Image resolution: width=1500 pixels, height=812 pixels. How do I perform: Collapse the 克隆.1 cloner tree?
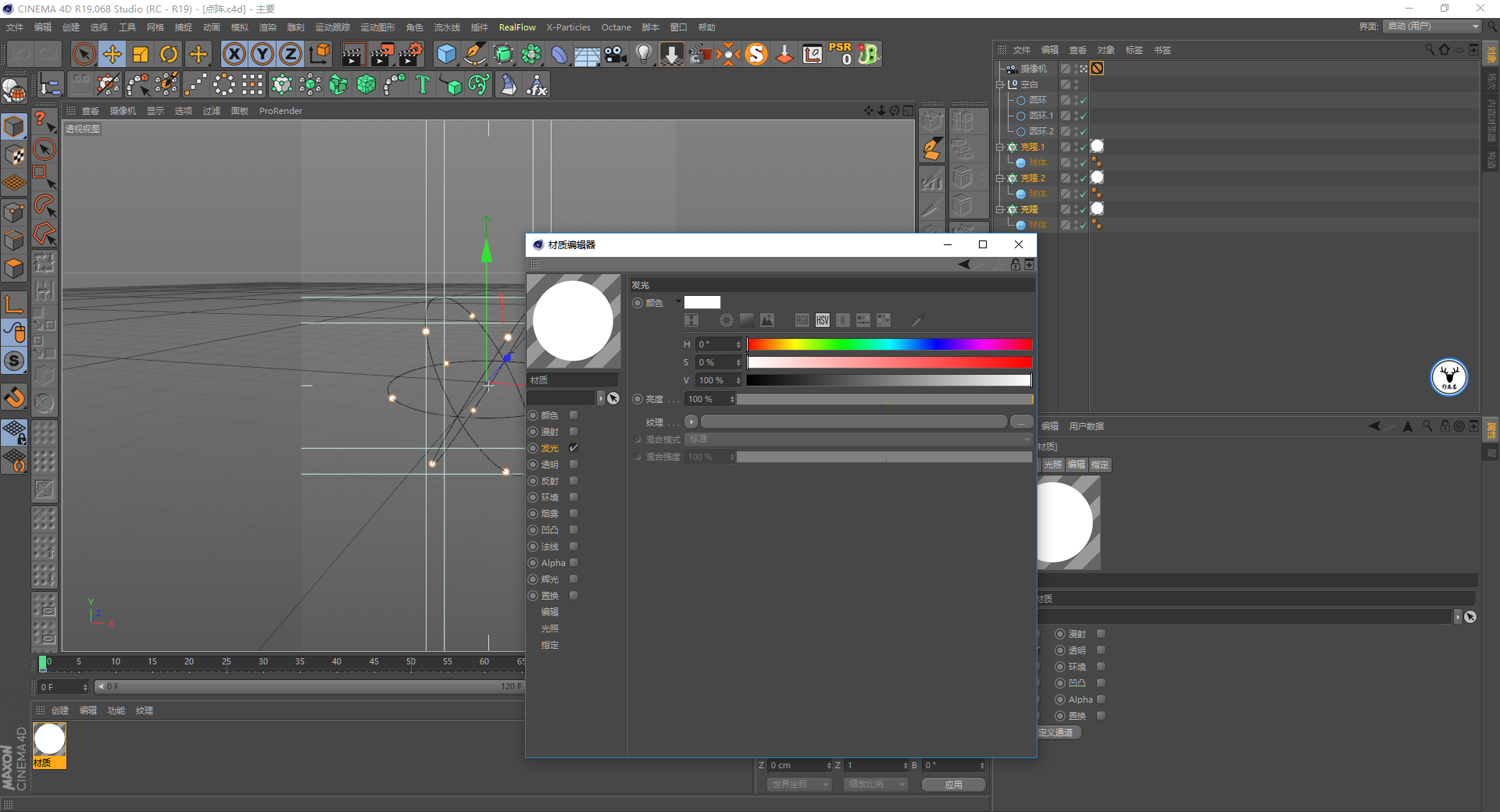[1000, 147]
